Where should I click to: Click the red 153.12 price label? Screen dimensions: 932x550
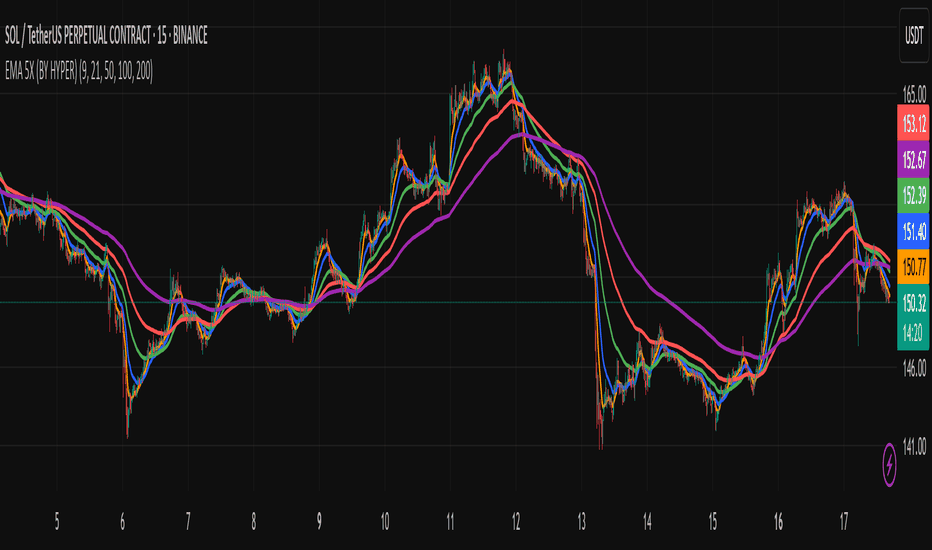pyautogui.click(x=914, y=123)
